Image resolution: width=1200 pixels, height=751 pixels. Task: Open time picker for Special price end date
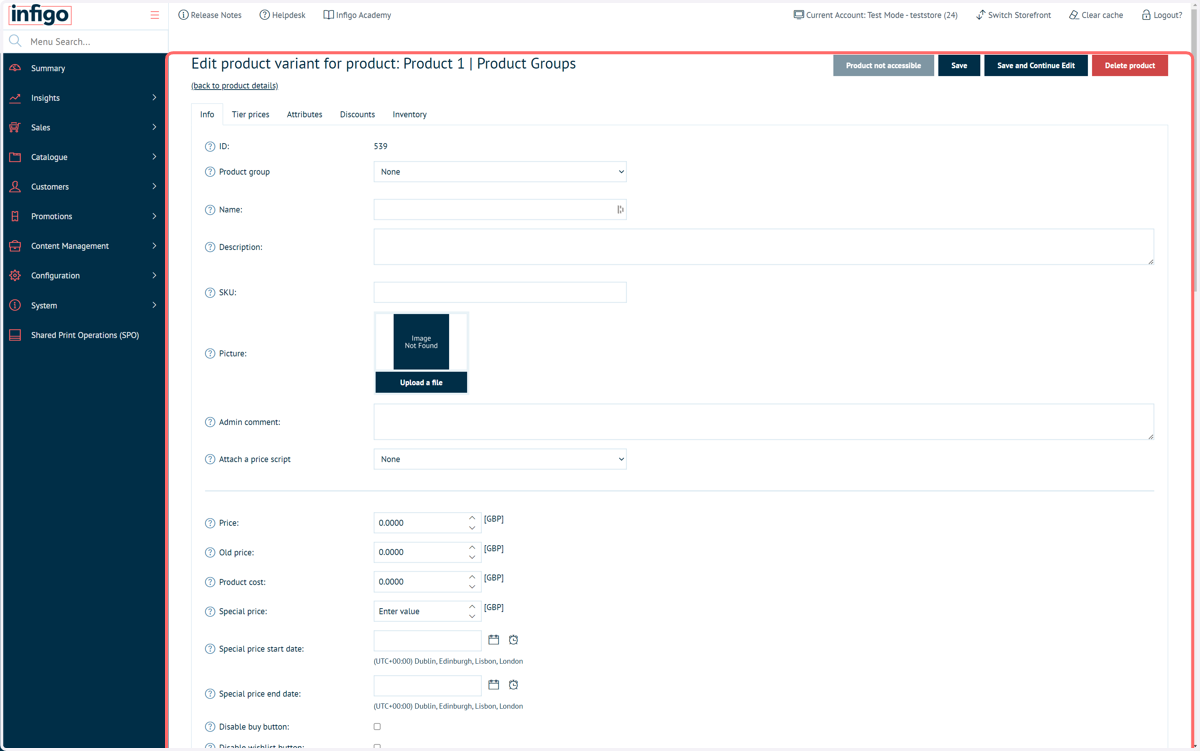click(x=513, y=685)
